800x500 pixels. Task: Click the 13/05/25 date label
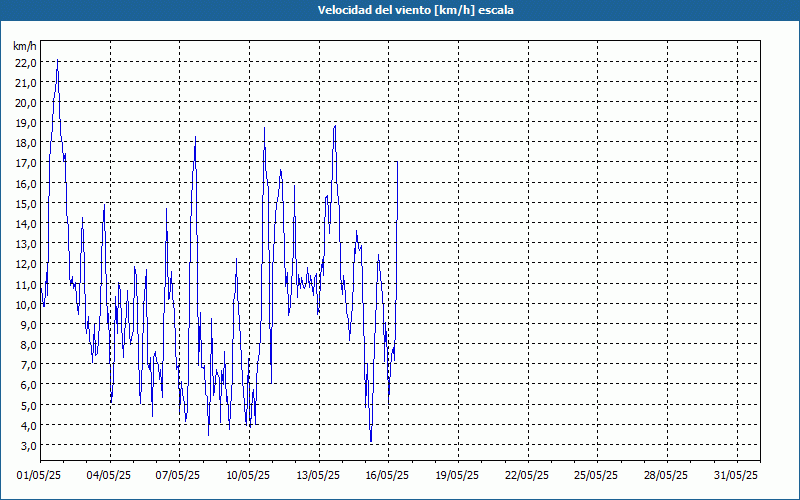[318, 476]
